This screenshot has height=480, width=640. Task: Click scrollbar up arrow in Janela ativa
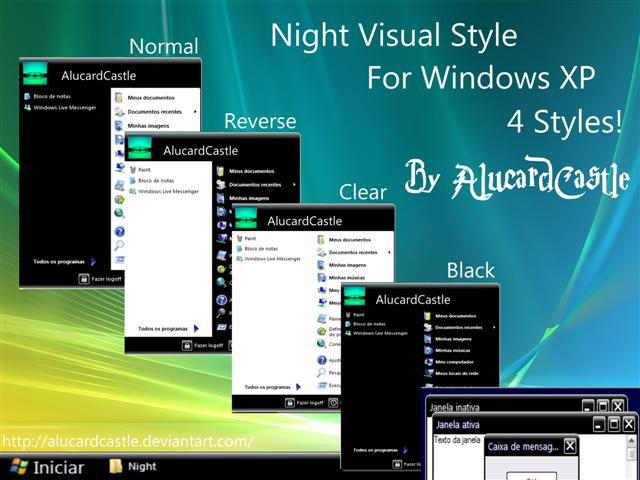tap(632, 441)
